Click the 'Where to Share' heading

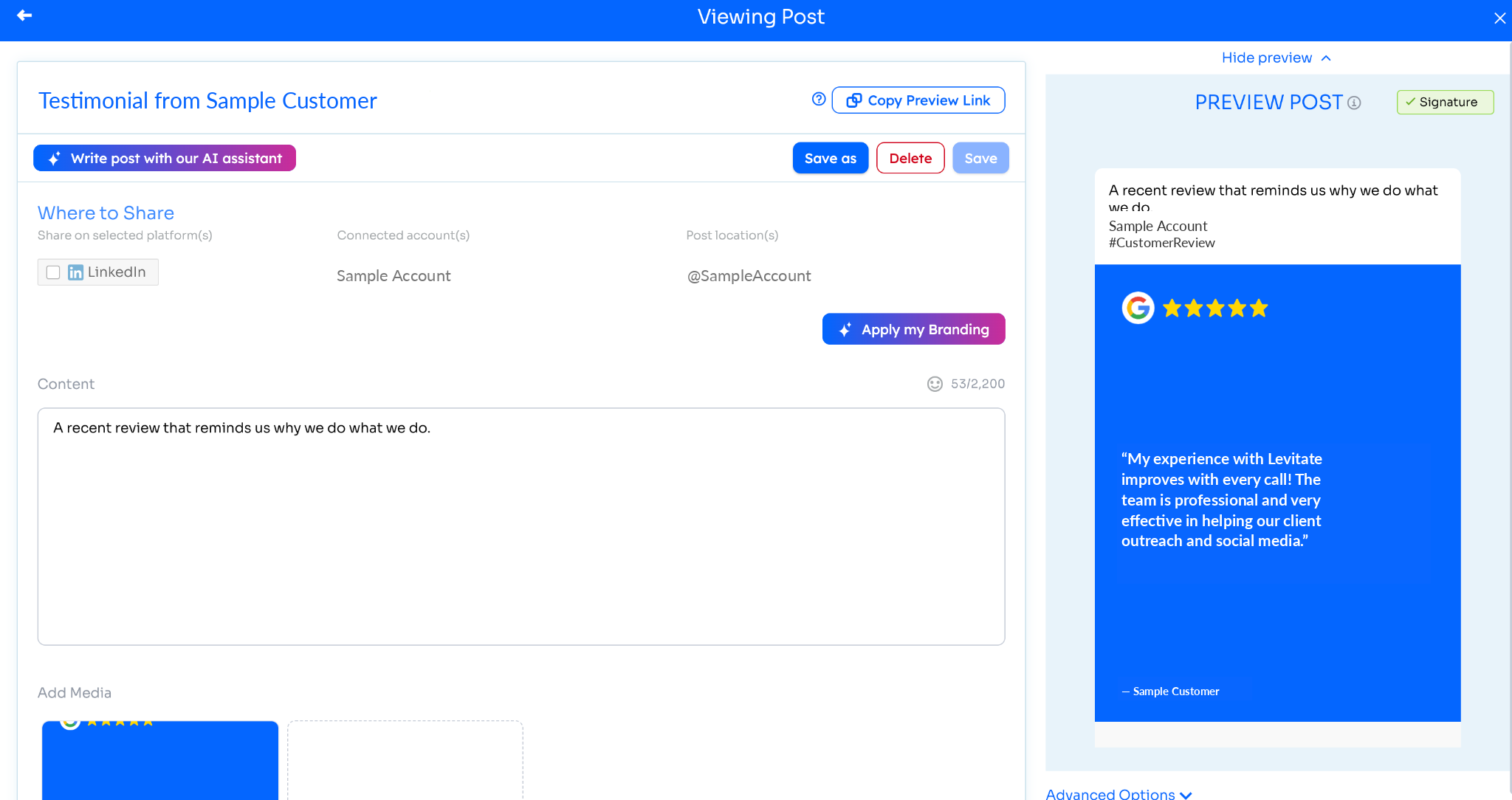tap(106, 213)
